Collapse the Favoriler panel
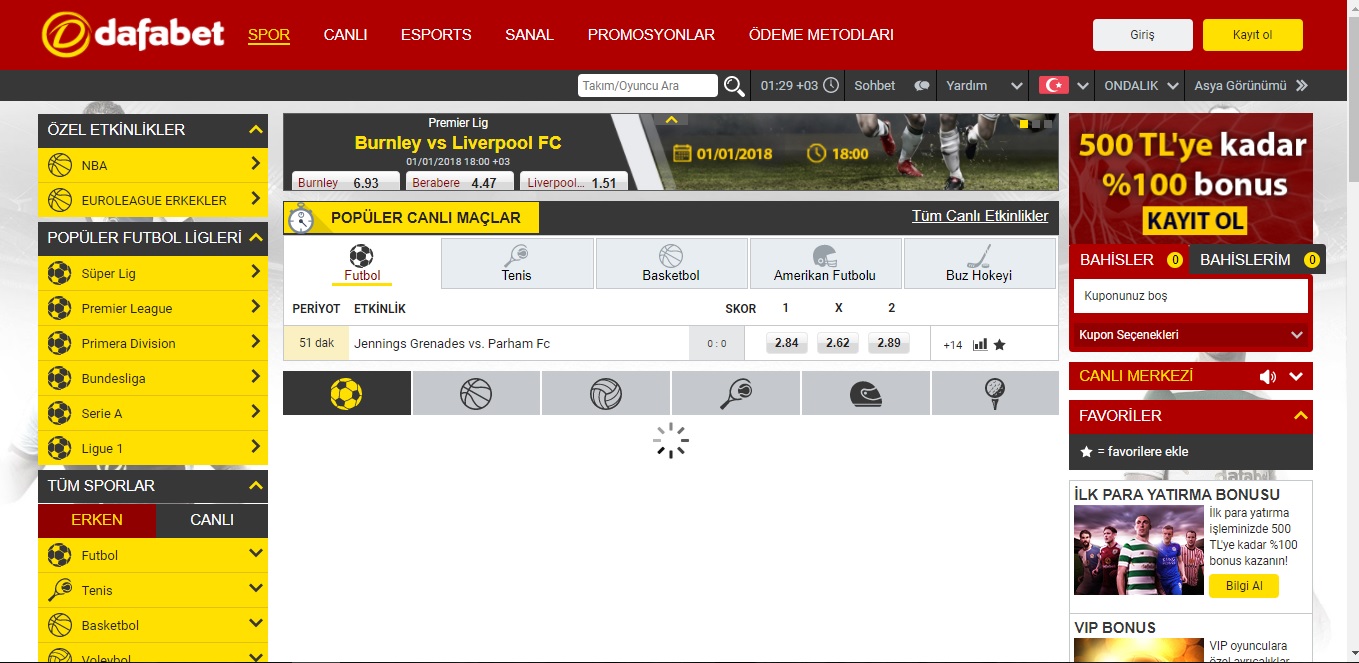 point(1301,415)
